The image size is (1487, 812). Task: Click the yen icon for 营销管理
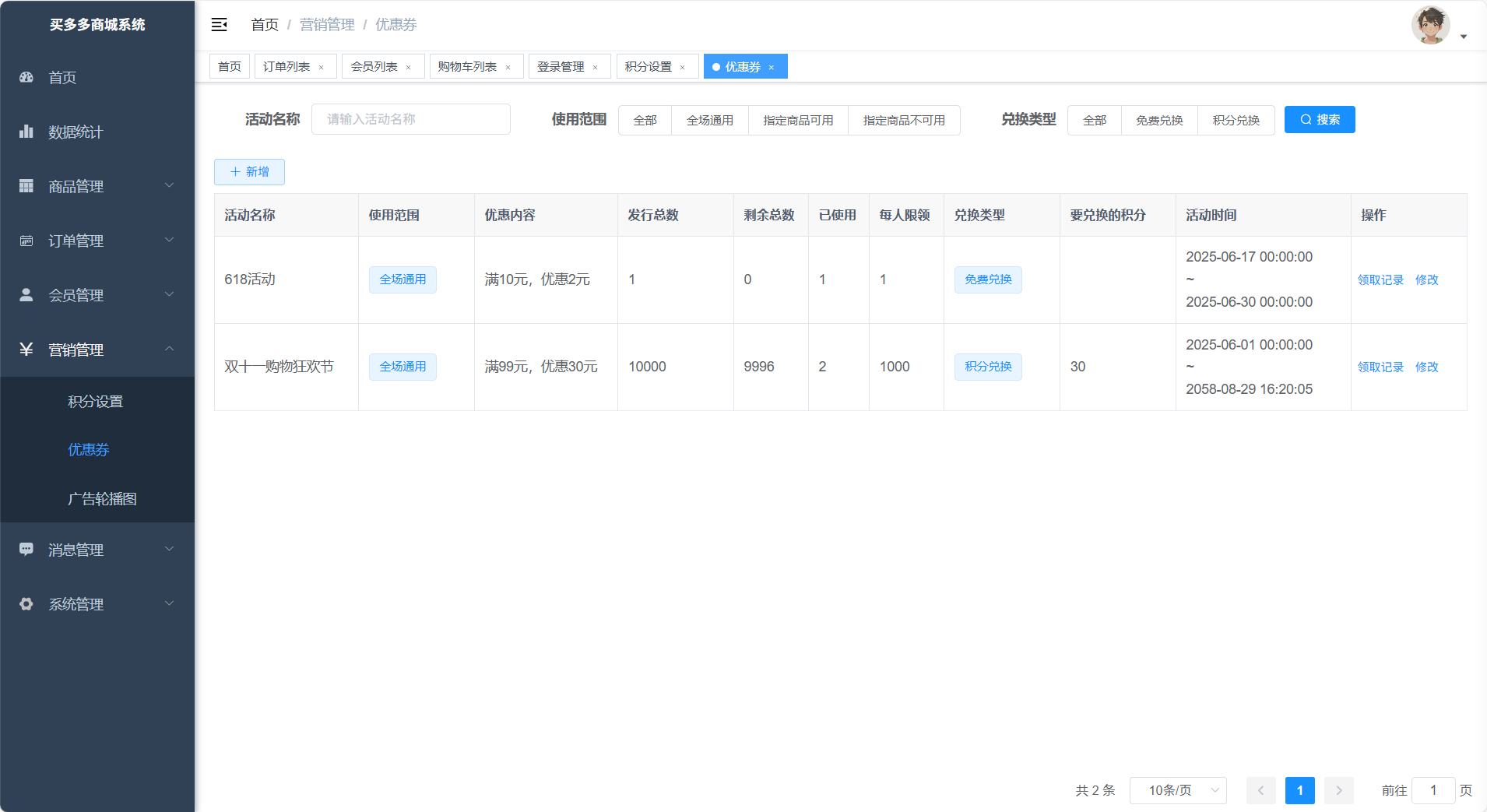pyautogui.click(x=26, y=350)
